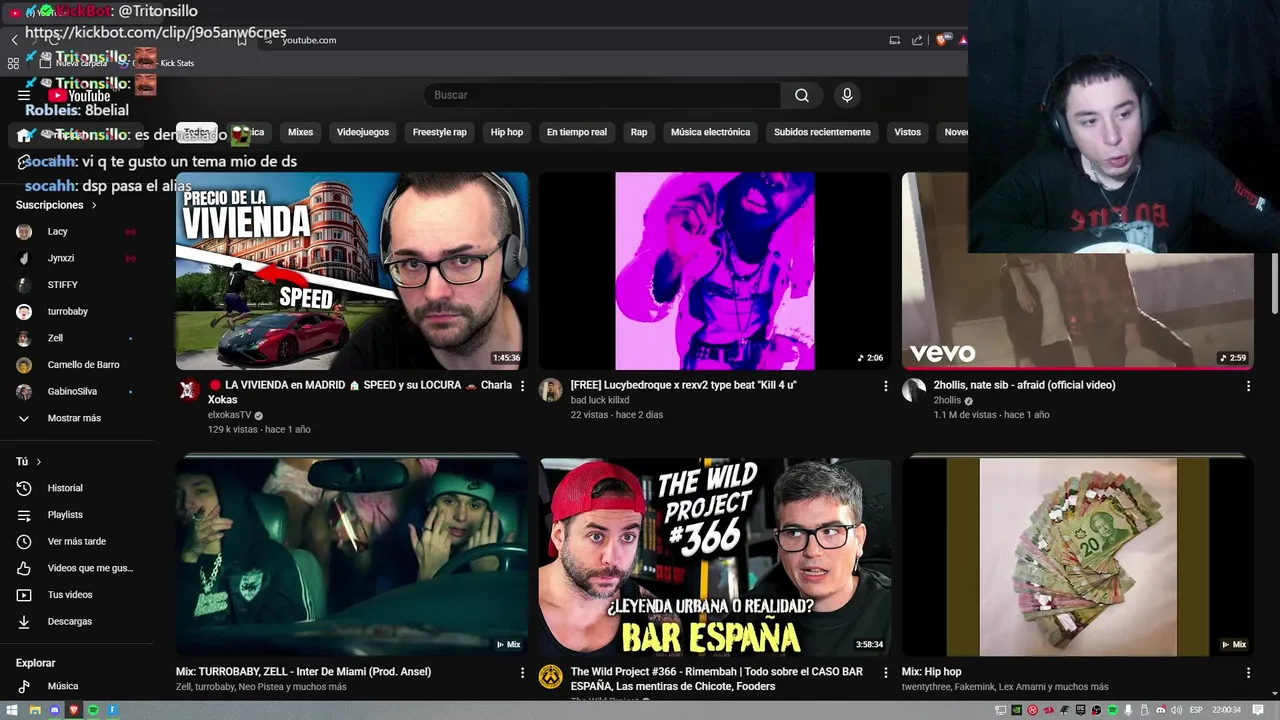
Task: Open options menu for elxokasTV video
Action: (522, 386)
